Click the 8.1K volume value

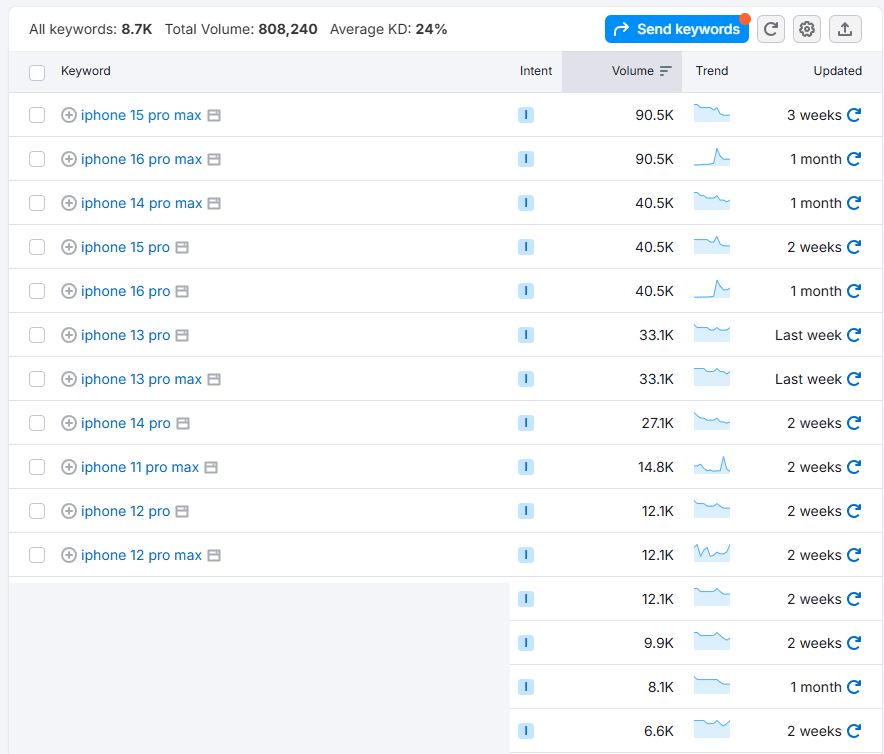coord(661,687)
